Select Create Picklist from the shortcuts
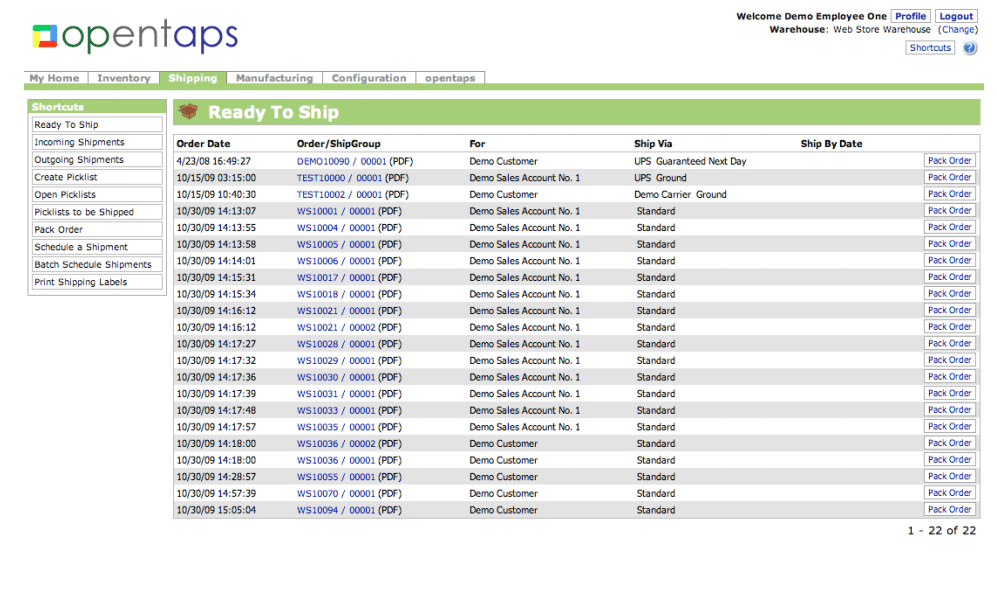 [66, 177]
